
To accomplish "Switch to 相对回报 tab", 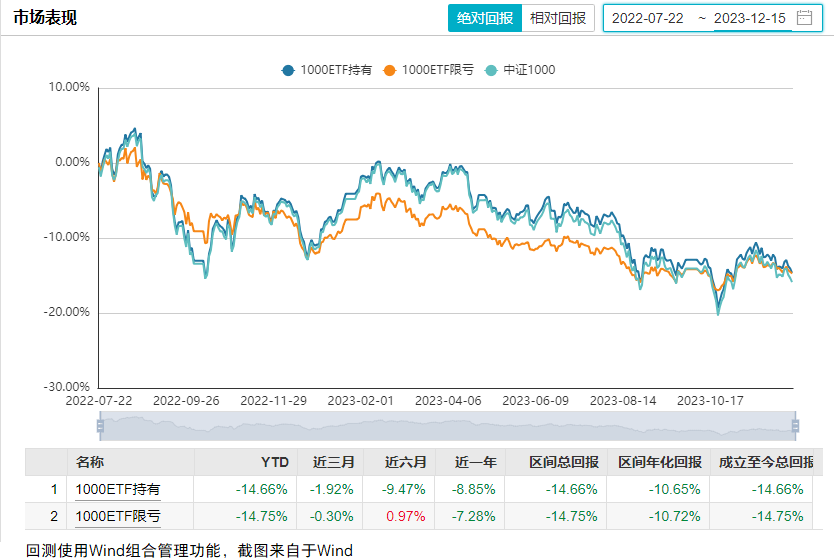I will click(x=559, y=18).
